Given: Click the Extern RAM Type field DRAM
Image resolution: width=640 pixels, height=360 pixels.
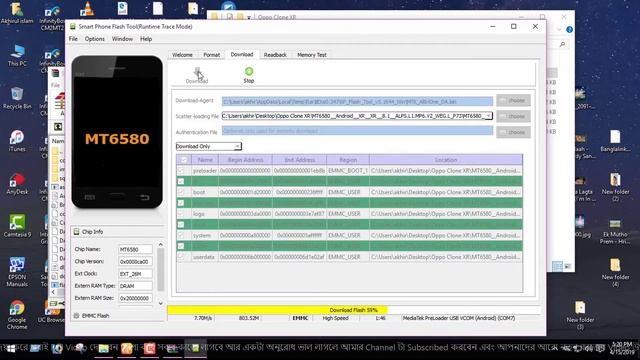Looking at the screenshot, I should point(135,286).
